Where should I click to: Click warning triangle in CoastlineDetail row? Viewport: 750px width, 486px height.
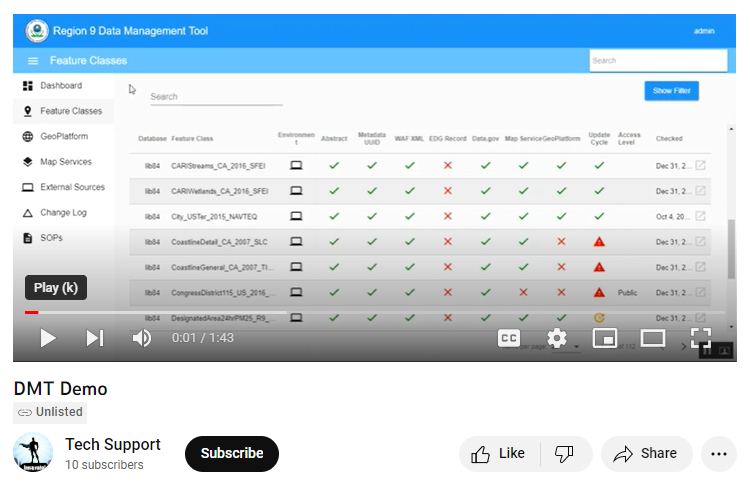tap(599, 242)
